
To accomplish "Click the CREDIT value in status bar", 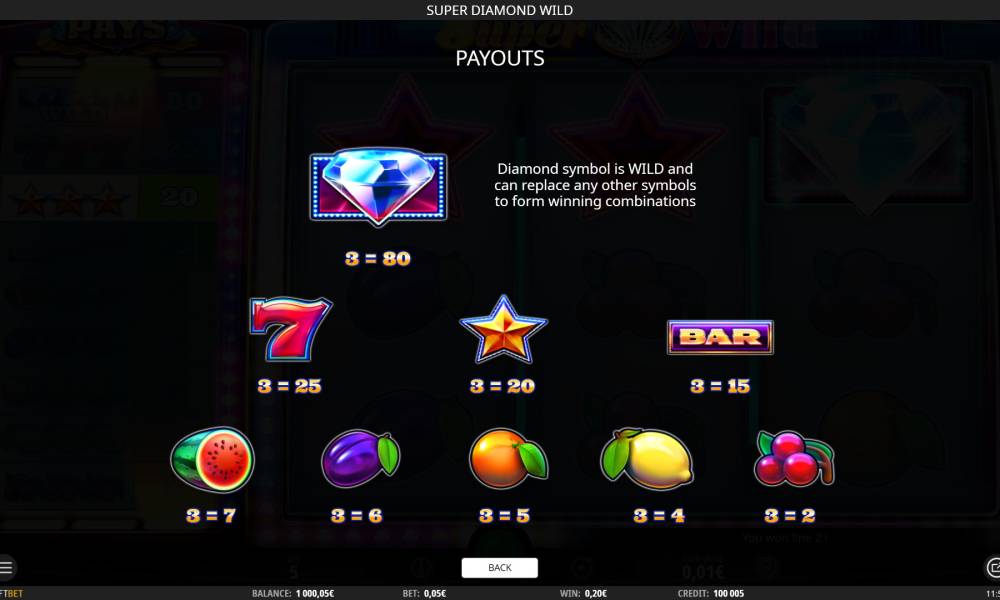I will (x=728, y=594).
